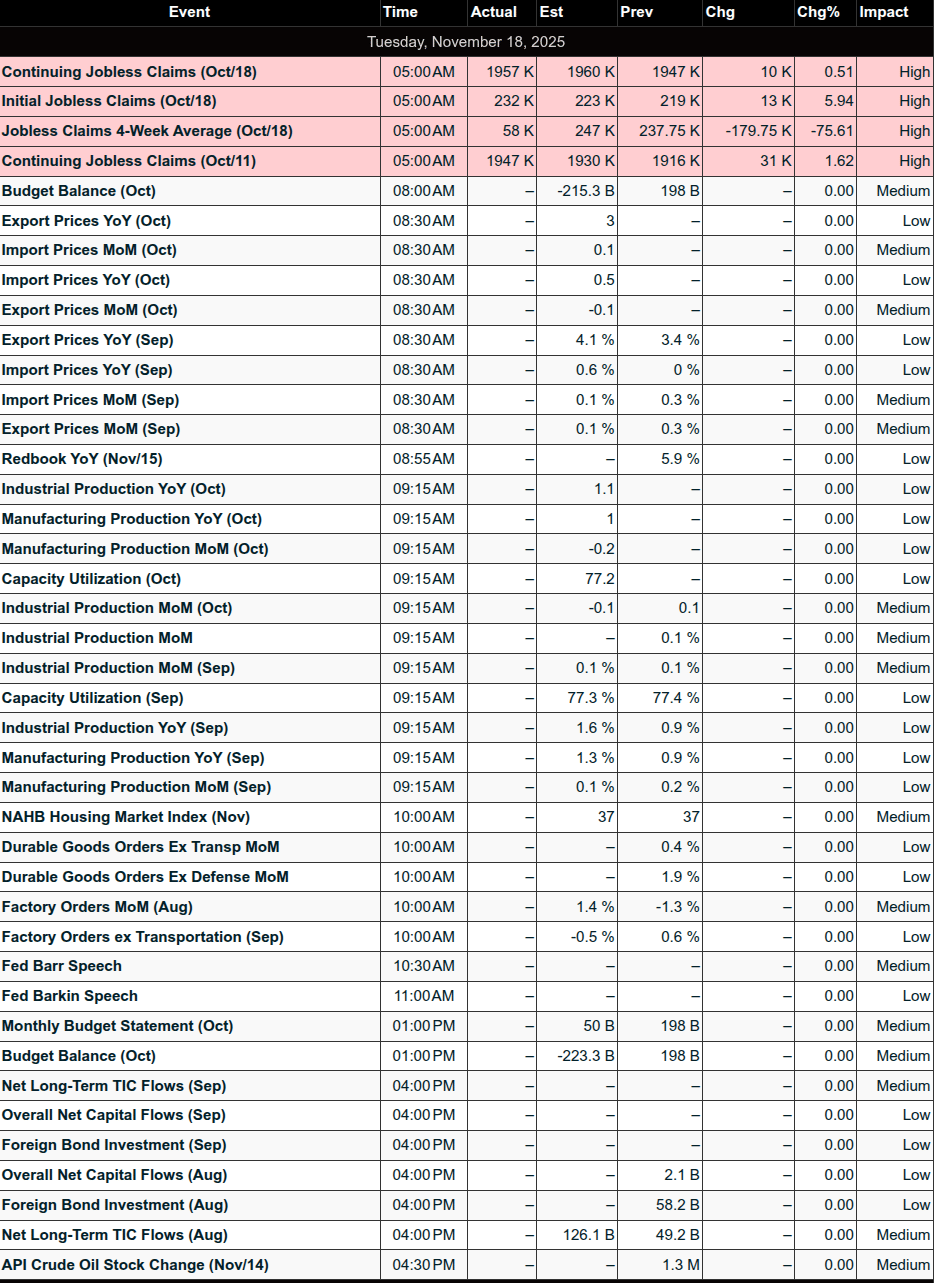938x1283 pixels.
Task: Click Capacity Utilization (Sep) event
Action: click(x=93, y=698)
